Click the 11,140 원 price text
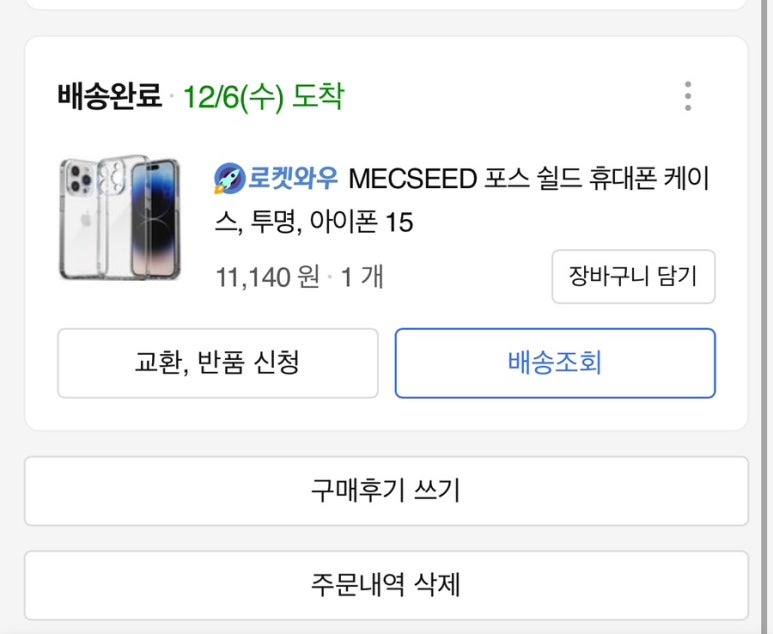773x634 pixels. (x=268, y=277)
